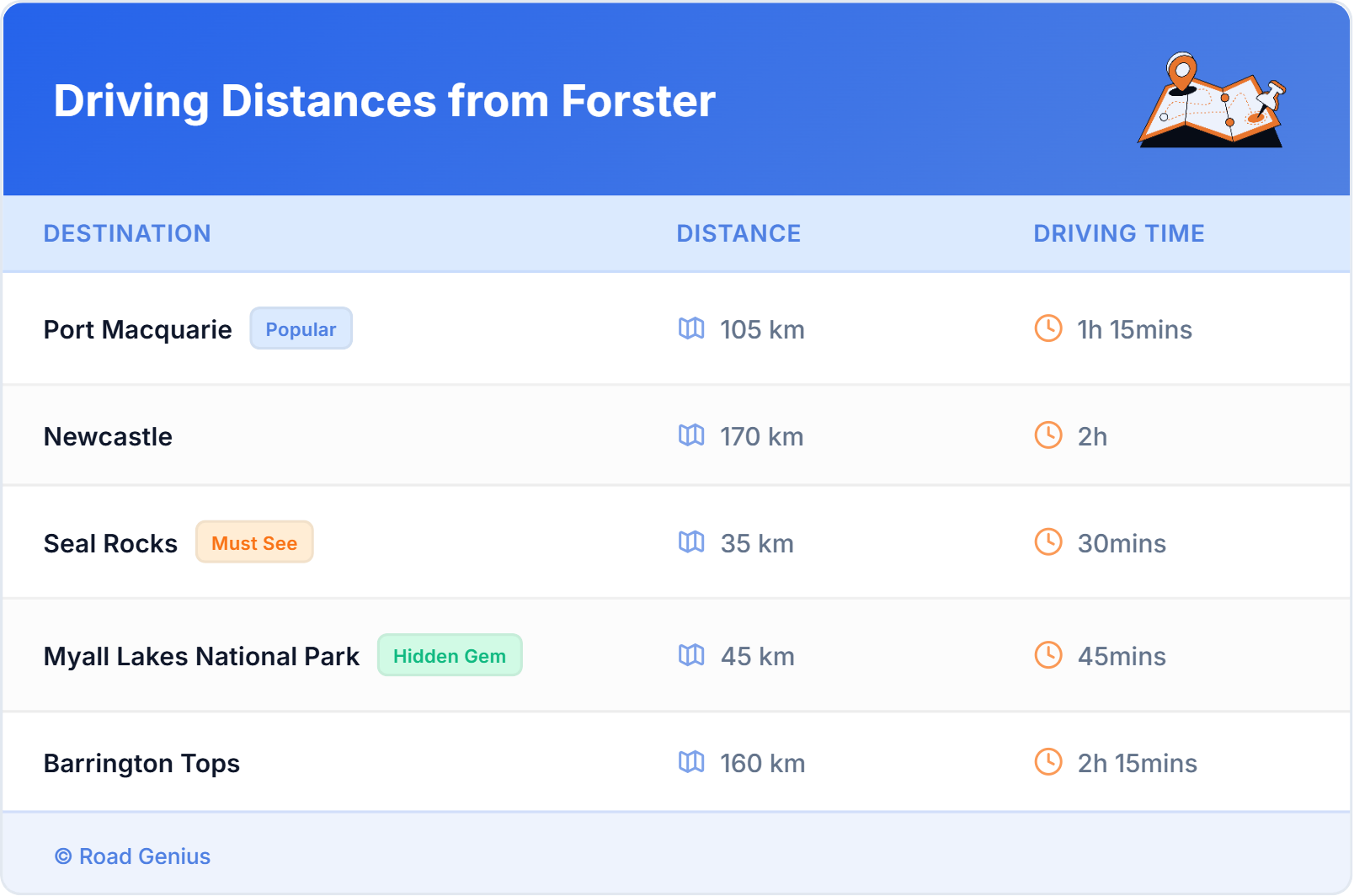Click the 45mins driving time
This screenshot has width=1354, height=896.
[x=1122, y=656]
